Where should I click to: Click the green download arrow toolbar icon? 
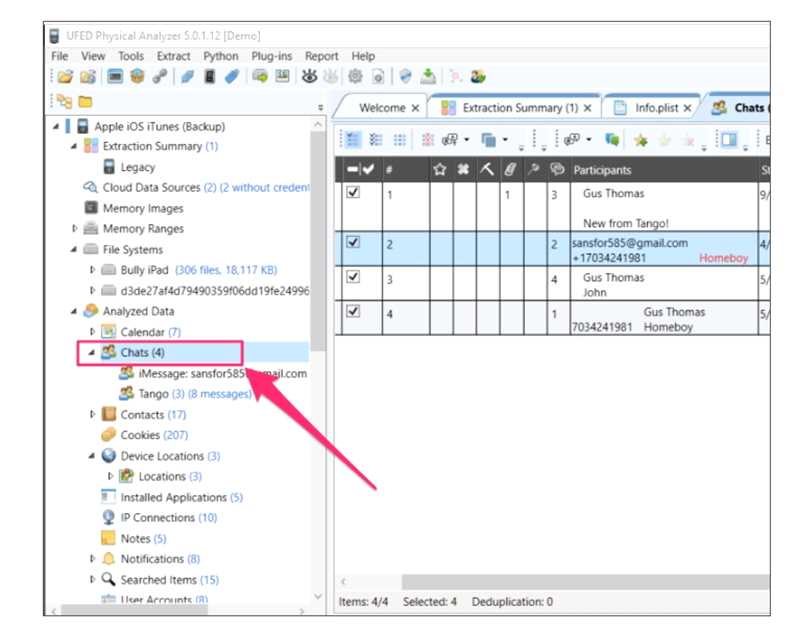click(x=427, y=76)
